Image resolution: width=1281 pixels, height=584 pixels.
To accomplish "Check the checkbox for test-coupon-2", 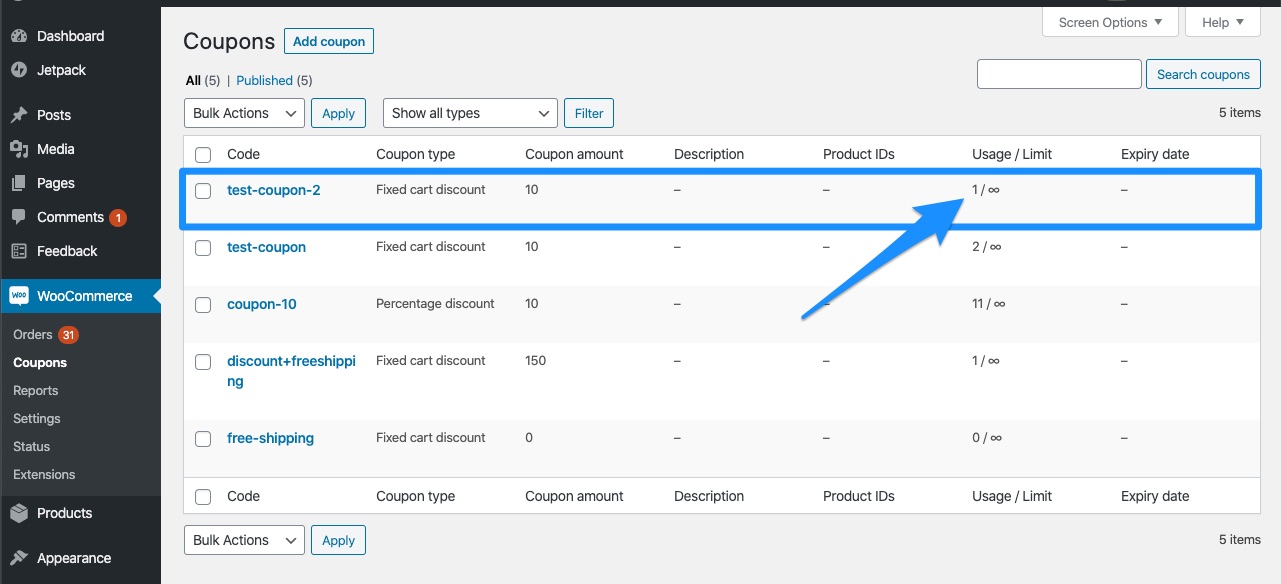I will tap(203, 189).
